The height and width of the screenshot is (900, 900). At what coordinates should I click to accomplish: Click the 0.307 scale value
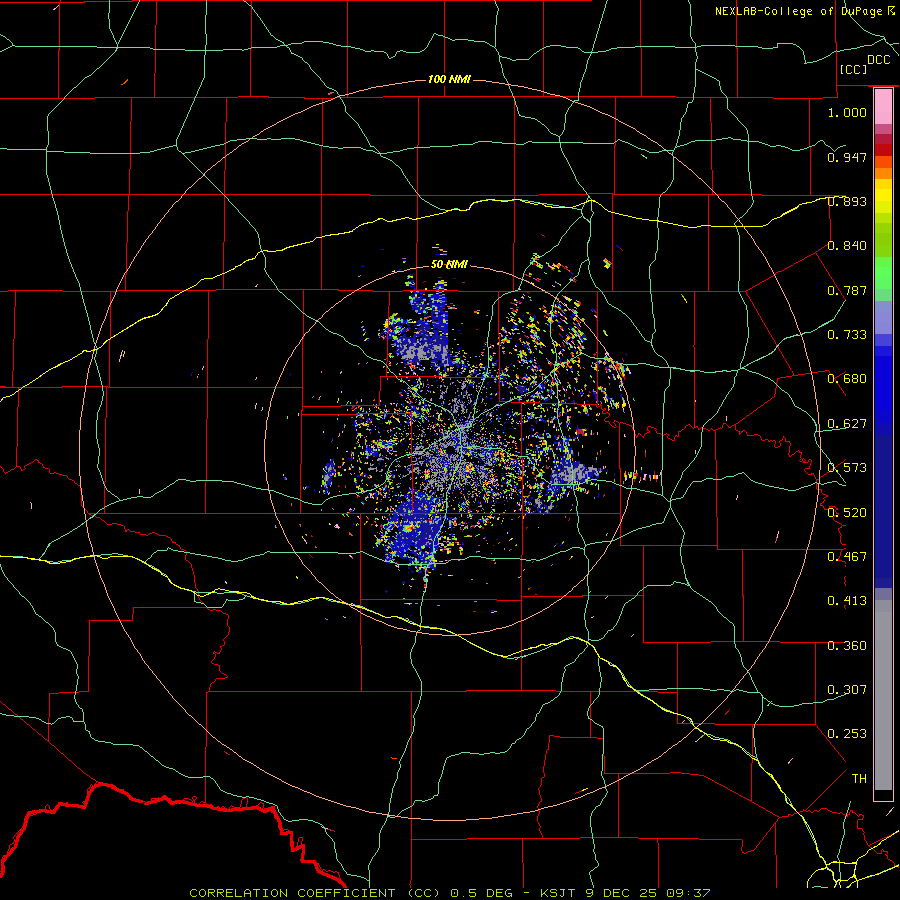(847, 690)
